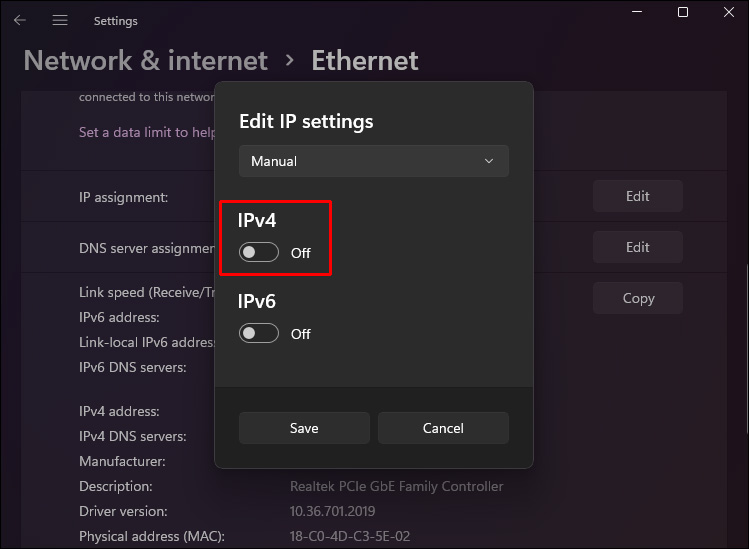749x549 pixels.
Task: Turn on the IPv6 toggle
Action: click(x=258, y=334)
